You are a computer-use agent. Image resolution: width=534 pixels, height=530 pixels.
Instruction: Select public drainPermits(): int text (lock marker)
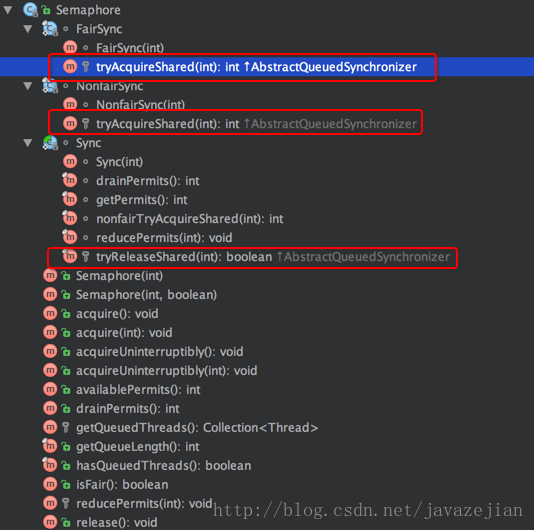[127, 408]
